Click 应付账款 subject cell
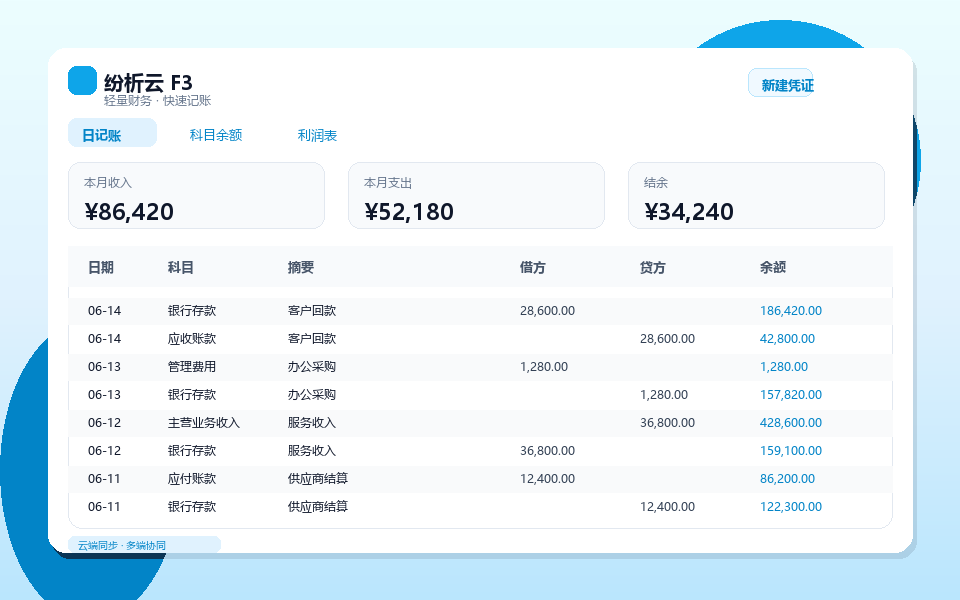The image size is (960, 600). click(x=192, y=479)
